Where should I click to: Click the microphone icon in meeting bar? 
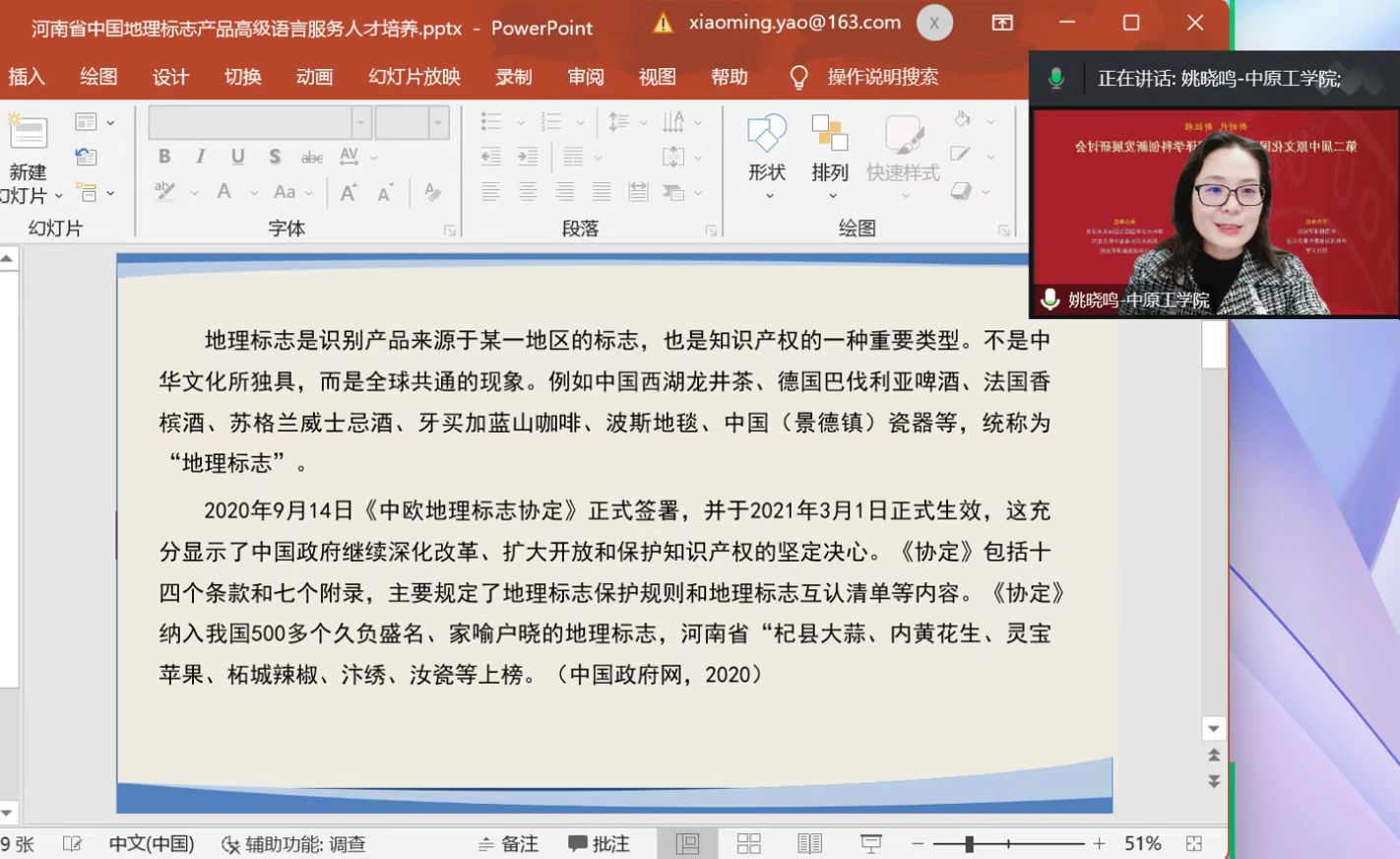tap(1056, 79)
